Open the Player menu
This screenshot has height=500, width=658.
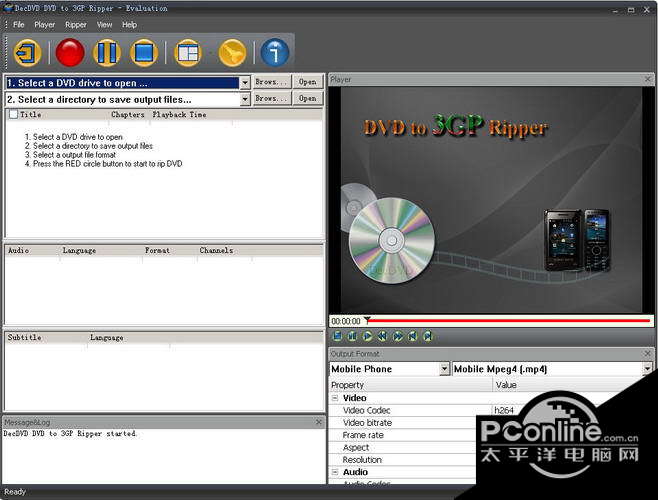click(x=44, y=25)
